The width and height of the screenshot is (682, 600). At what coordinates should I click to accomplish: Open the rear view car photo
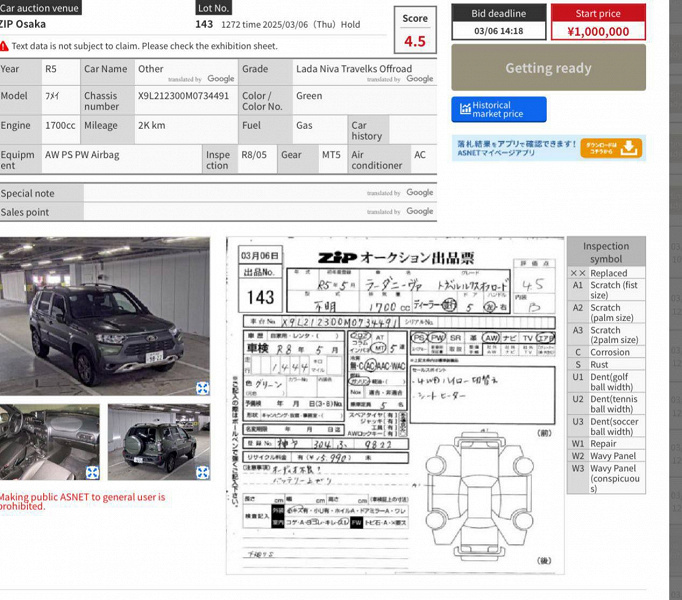pyautogui.click(x=159, y=442)
